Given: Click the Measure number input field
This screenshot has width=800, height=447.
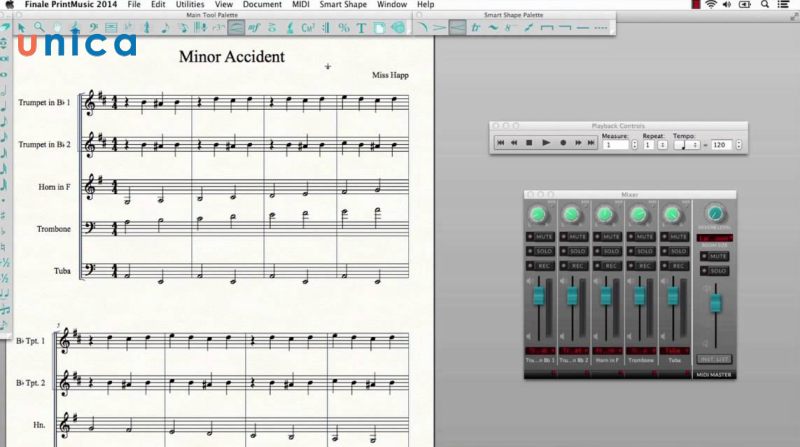Looking at the screenshot, I should [616, 144].
